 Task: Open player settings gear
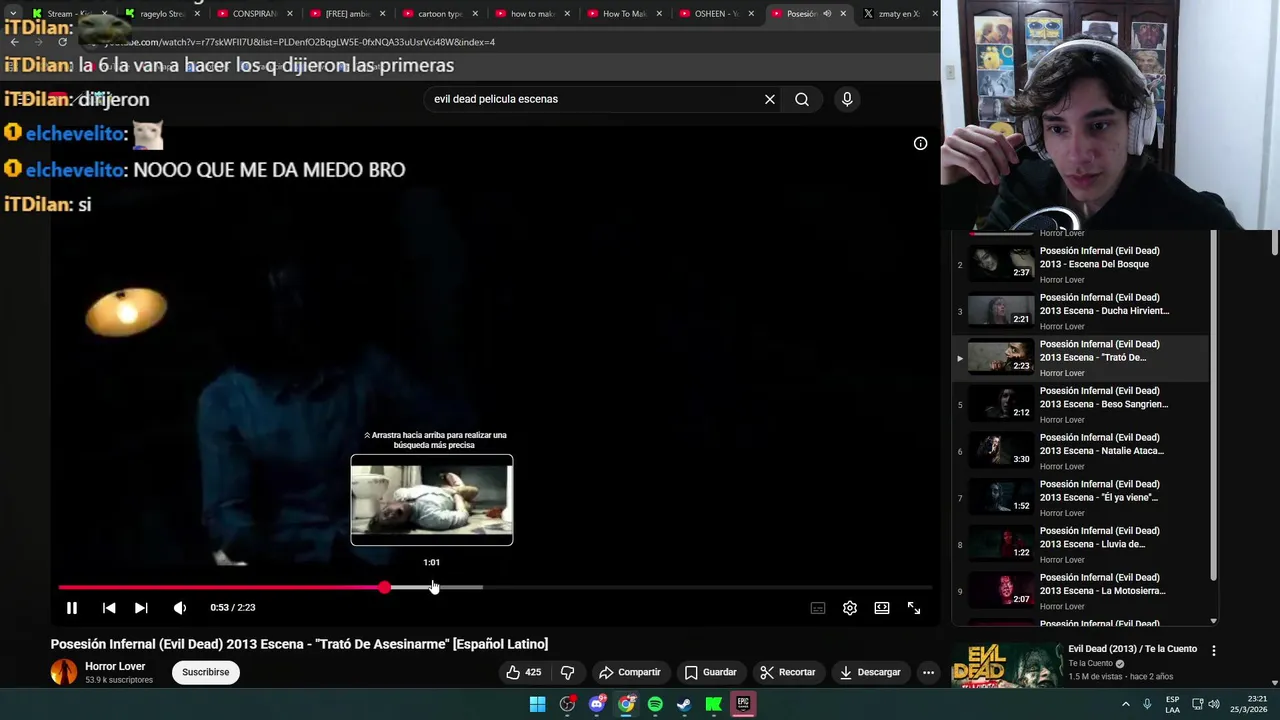(x=850, y=608)
